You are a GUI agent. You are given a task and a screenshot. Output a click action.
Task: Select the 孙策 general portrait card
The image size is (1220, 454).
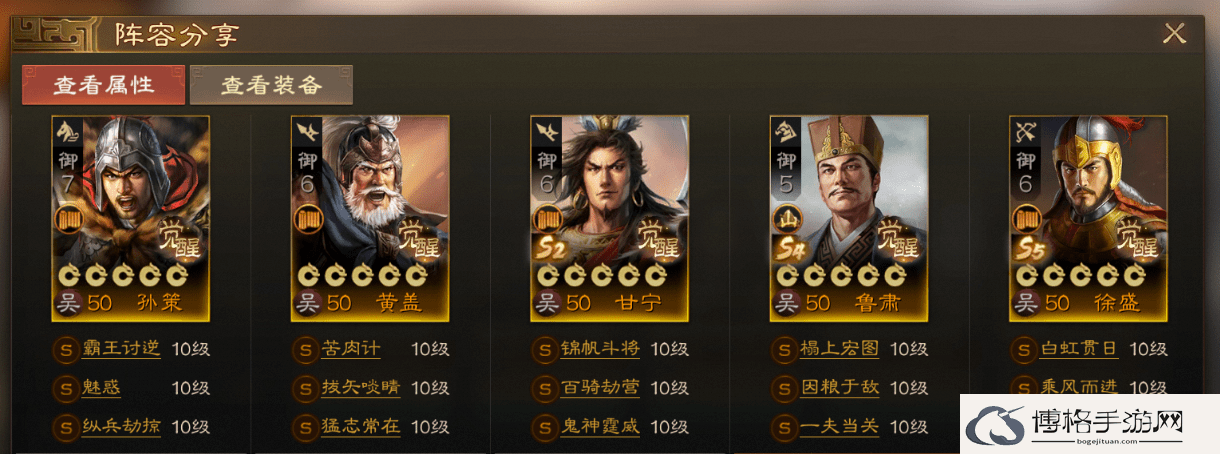[x=131, y=218]
